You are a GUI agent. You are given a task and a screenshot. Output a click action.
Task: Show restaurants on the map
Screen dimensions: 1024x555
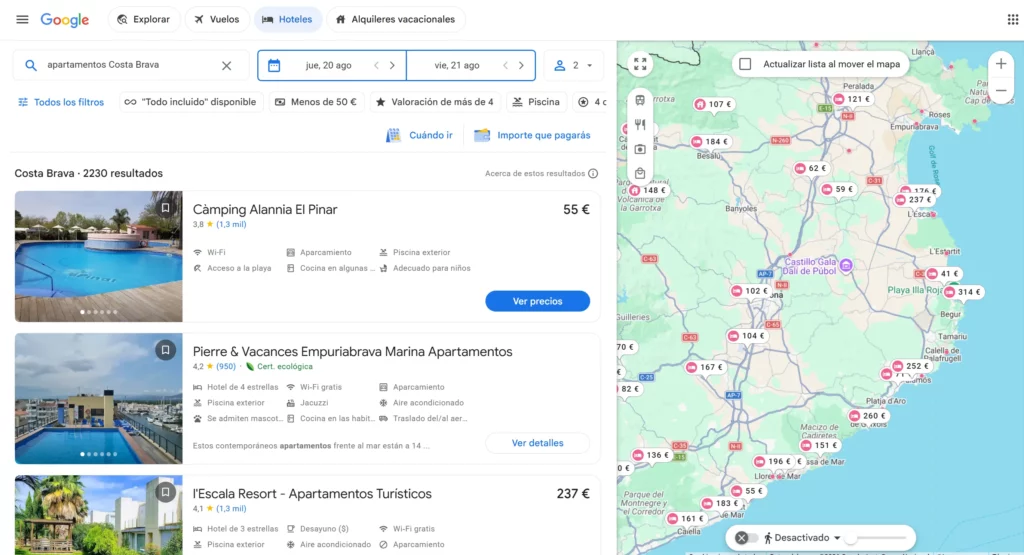[640, 125]
